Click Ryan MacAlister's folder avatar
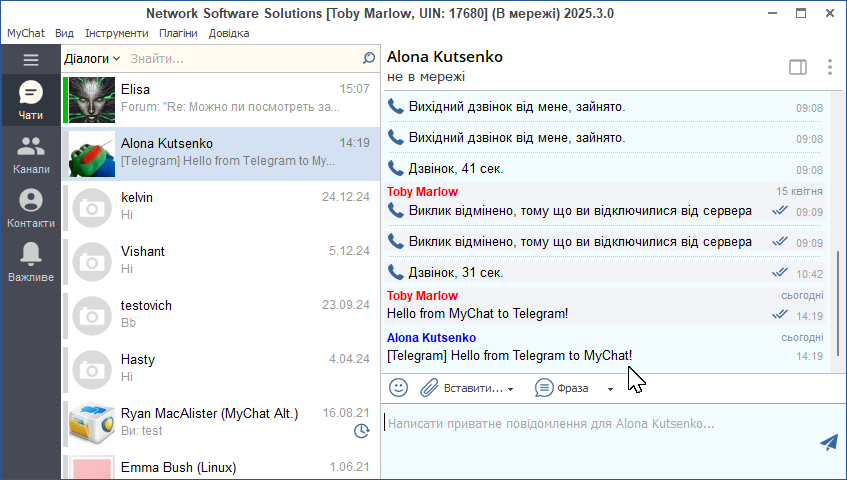 tap(92, 424)
